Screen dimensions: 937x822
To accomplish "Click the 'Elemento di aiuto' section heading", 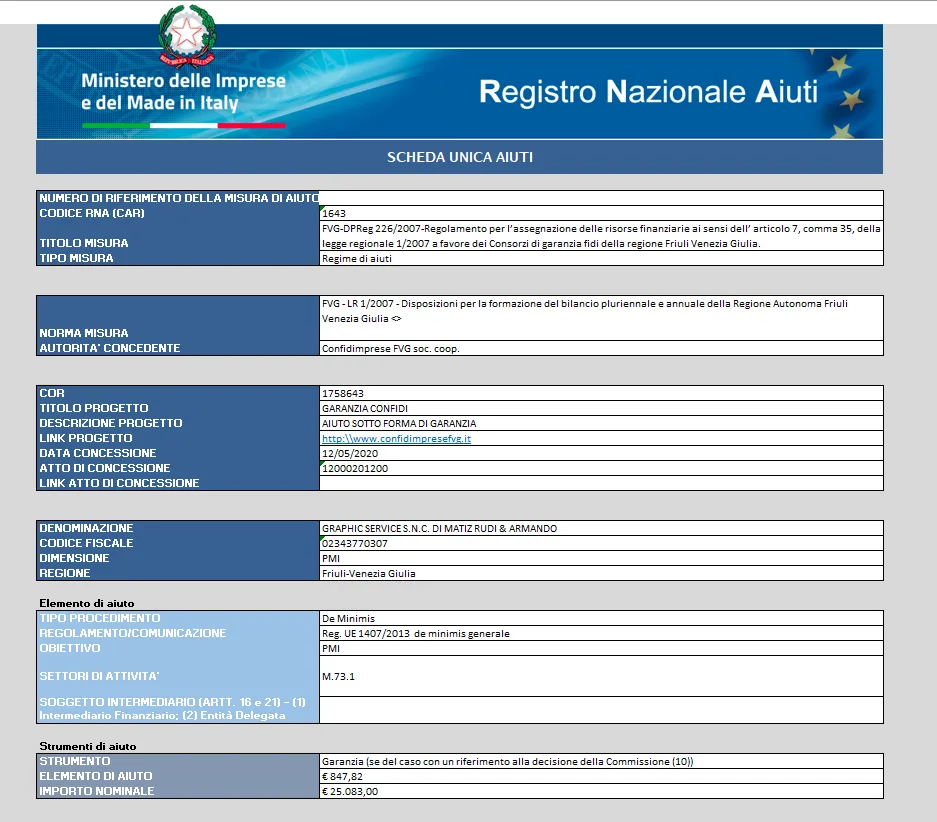I will pos(87,603).
